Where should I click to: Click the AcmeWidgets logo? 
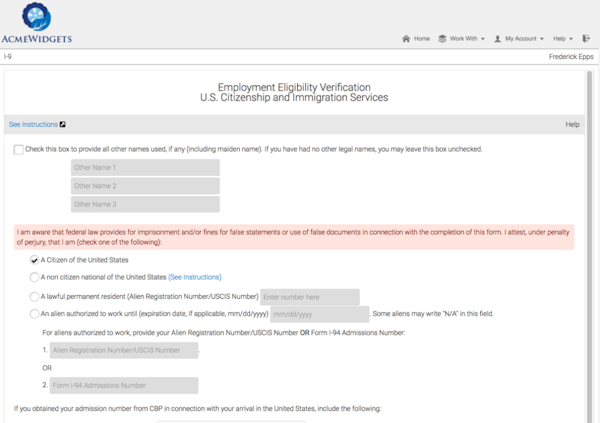pos(39,24)
